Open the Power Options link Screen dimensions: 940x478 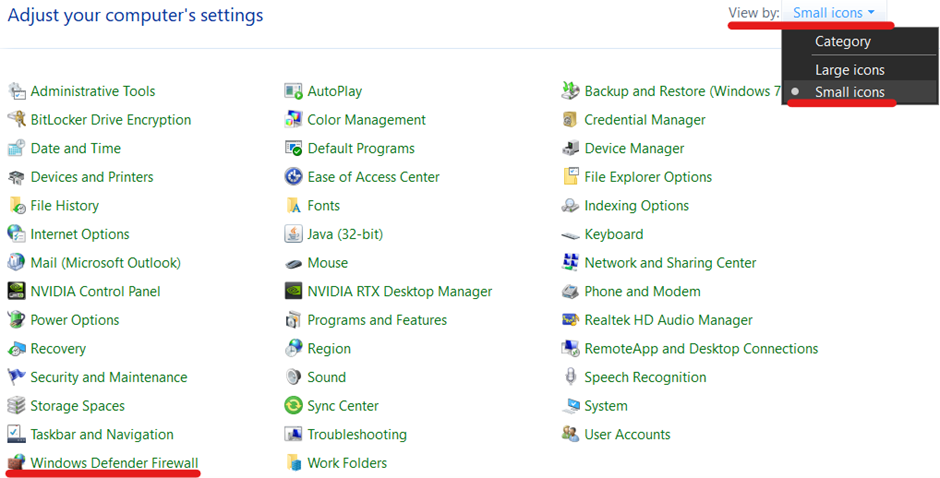75,320
